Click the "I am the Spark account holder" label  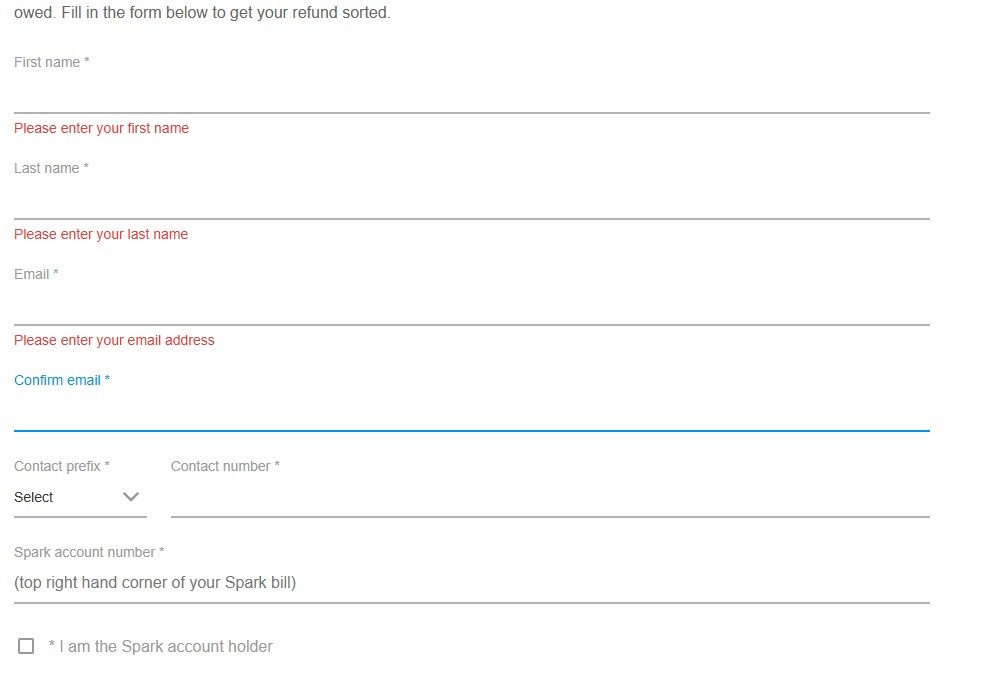(x=165, y=647)
